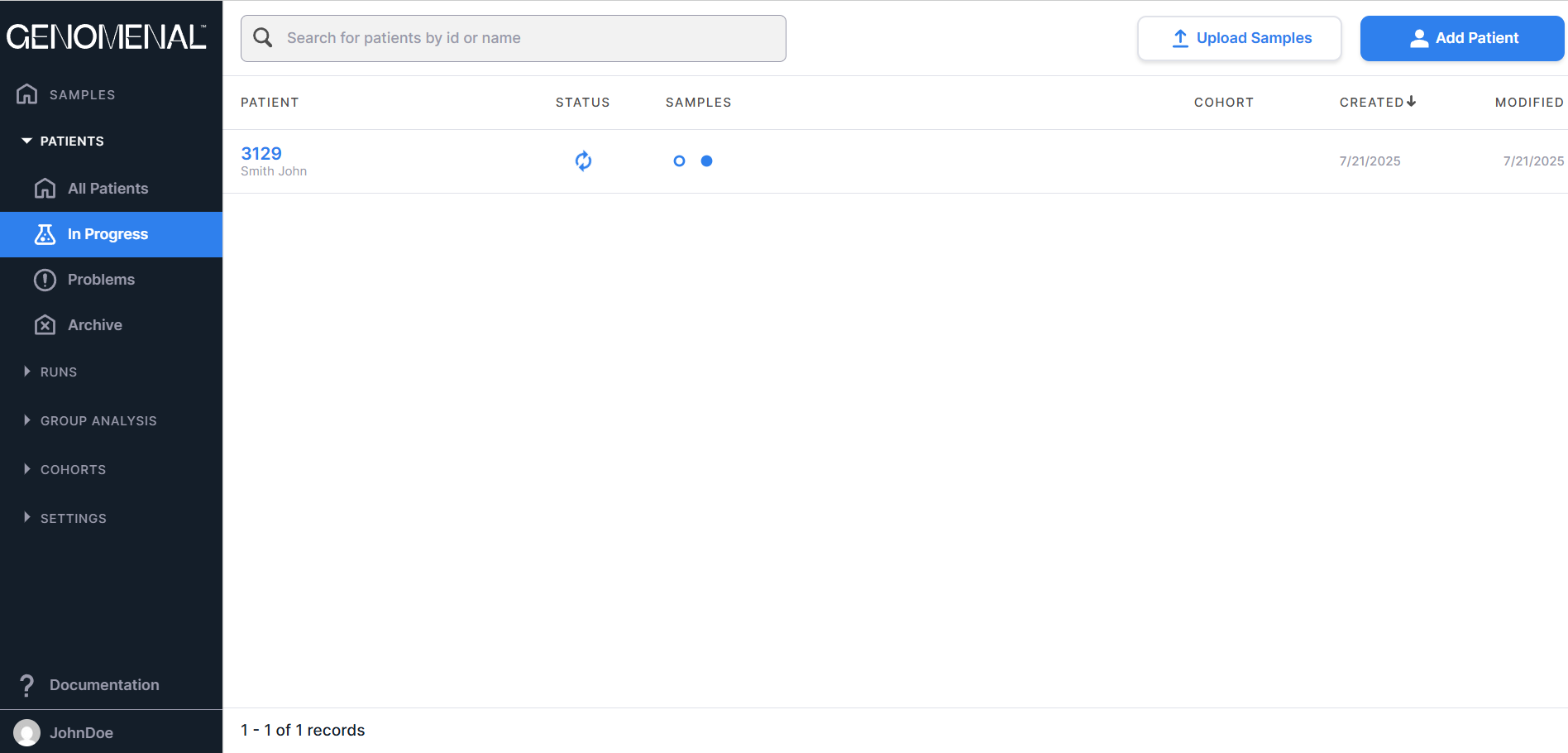1568x753 pixels.
Task: Click the filled circle sample indicator
Action: [706, 161]
